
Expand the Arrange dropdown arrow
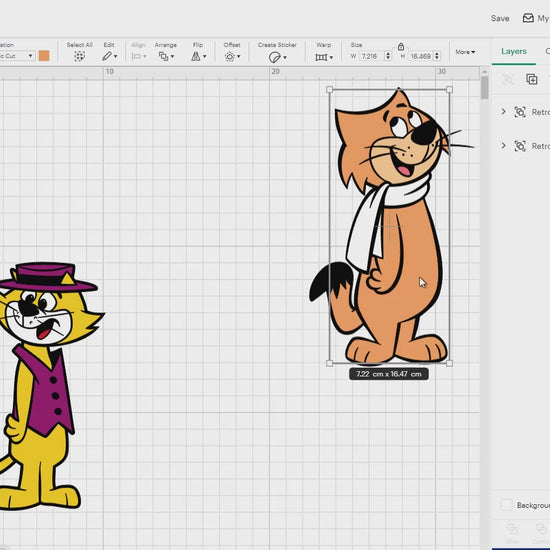(x=172, y=56)
